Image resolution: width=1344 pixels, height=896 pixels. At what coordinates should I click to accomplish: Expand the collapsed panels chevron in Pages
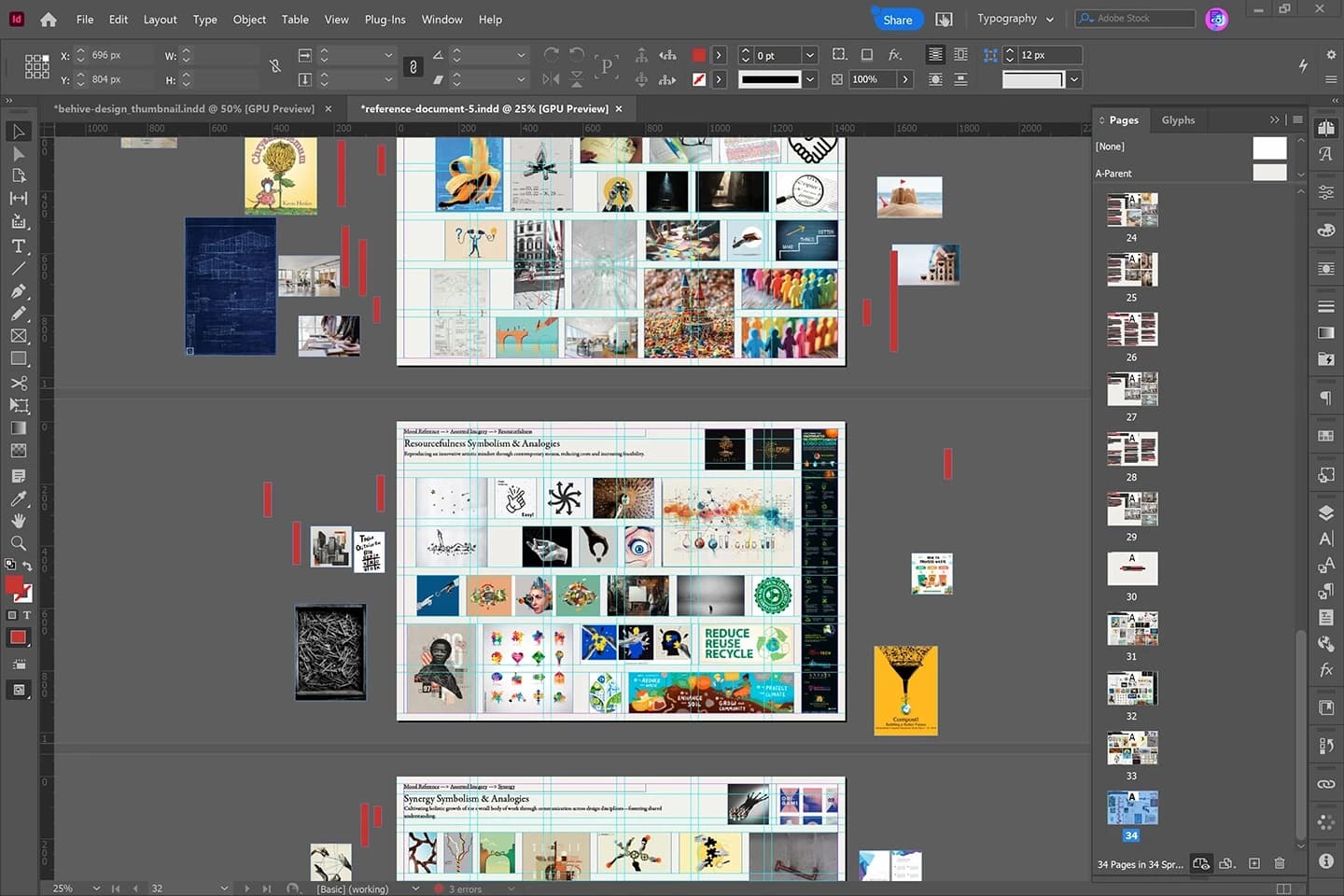point(1275,119)
